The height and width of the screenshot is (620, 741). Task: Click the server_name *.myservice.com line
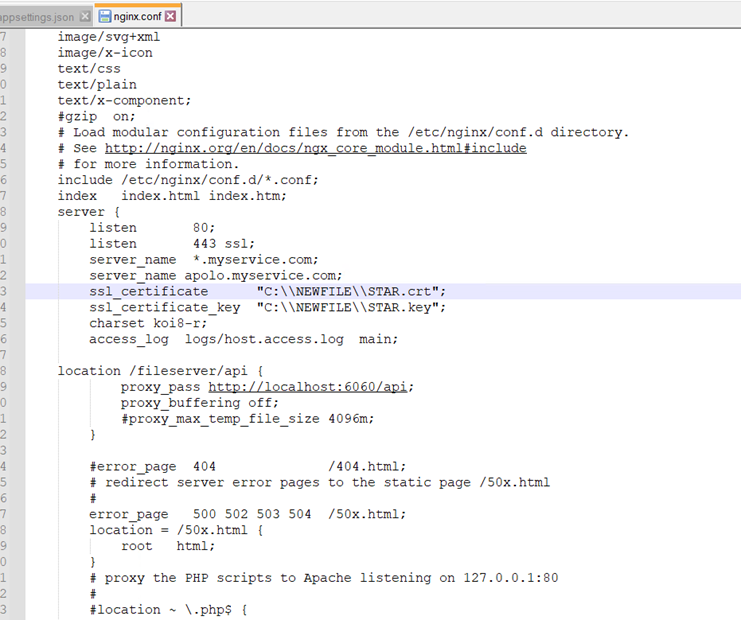[x=204, y=259]
